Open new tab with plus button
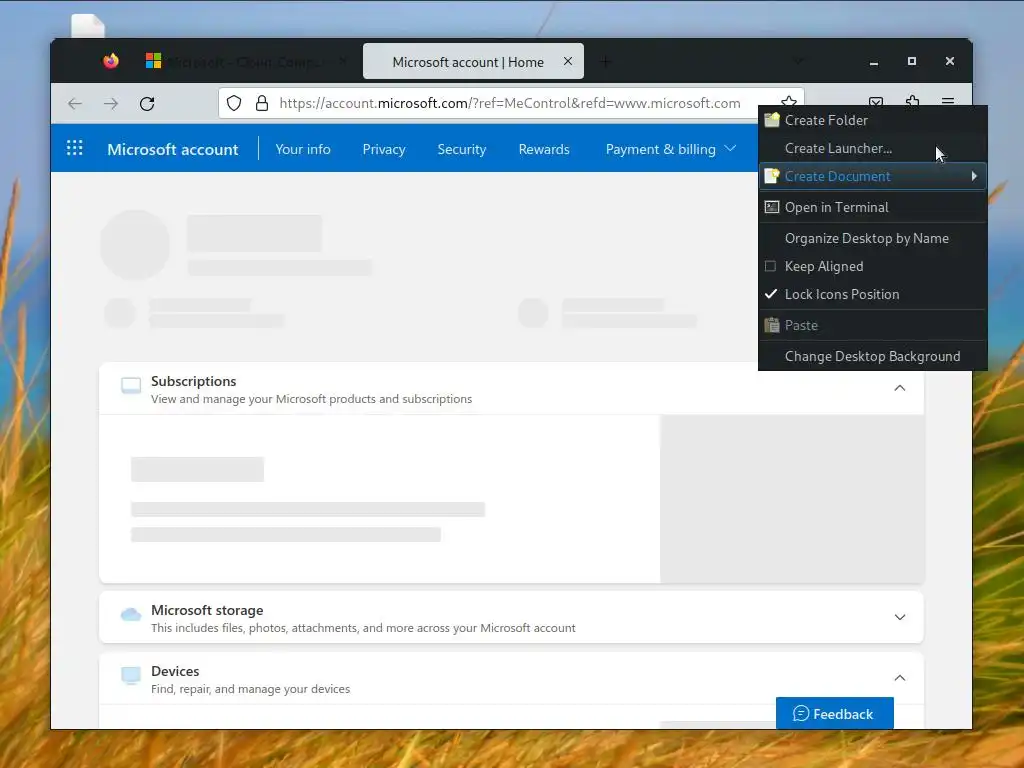 tap(605, 62)
